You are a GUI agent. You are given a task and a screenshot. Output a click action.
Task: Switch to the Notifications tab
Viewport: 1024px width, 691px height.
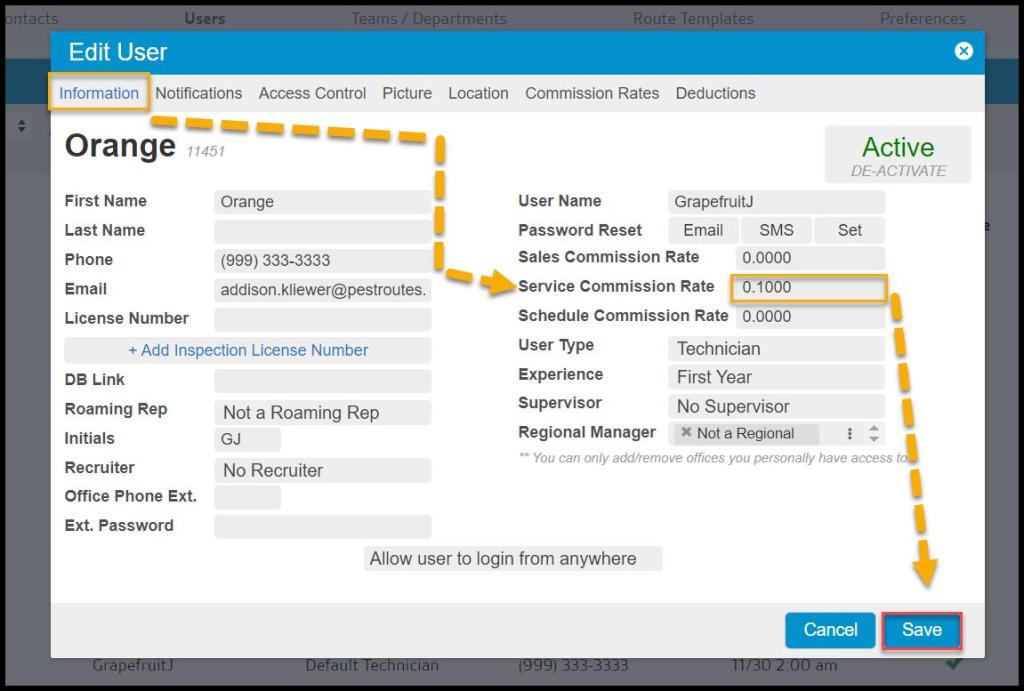pos(198,93)
